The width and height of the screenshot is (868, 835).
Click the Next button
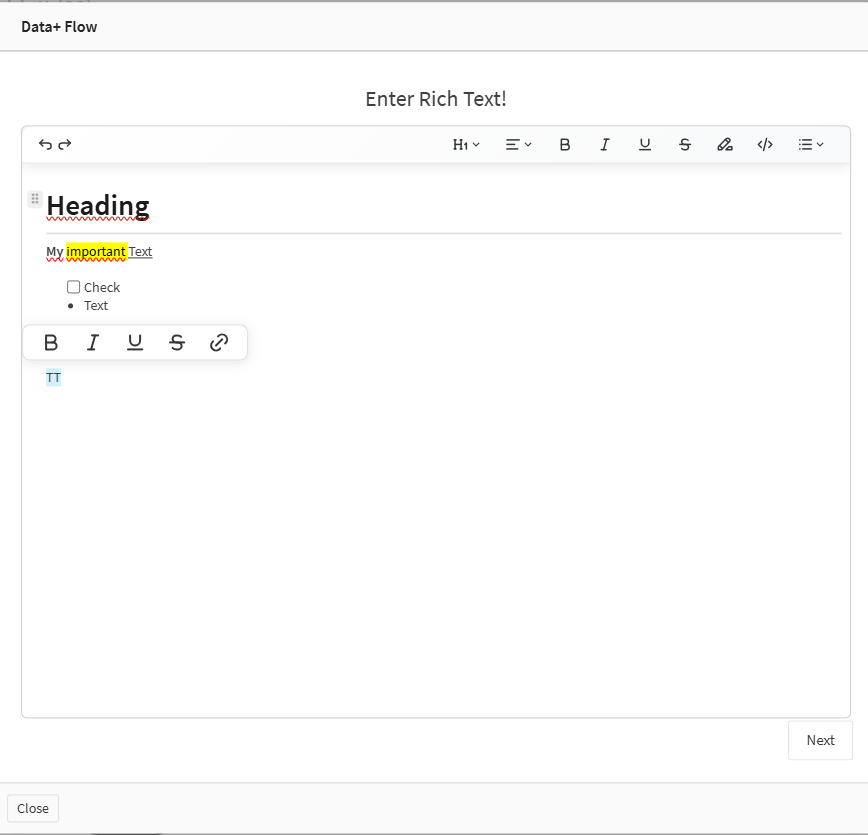pos(820,741)
